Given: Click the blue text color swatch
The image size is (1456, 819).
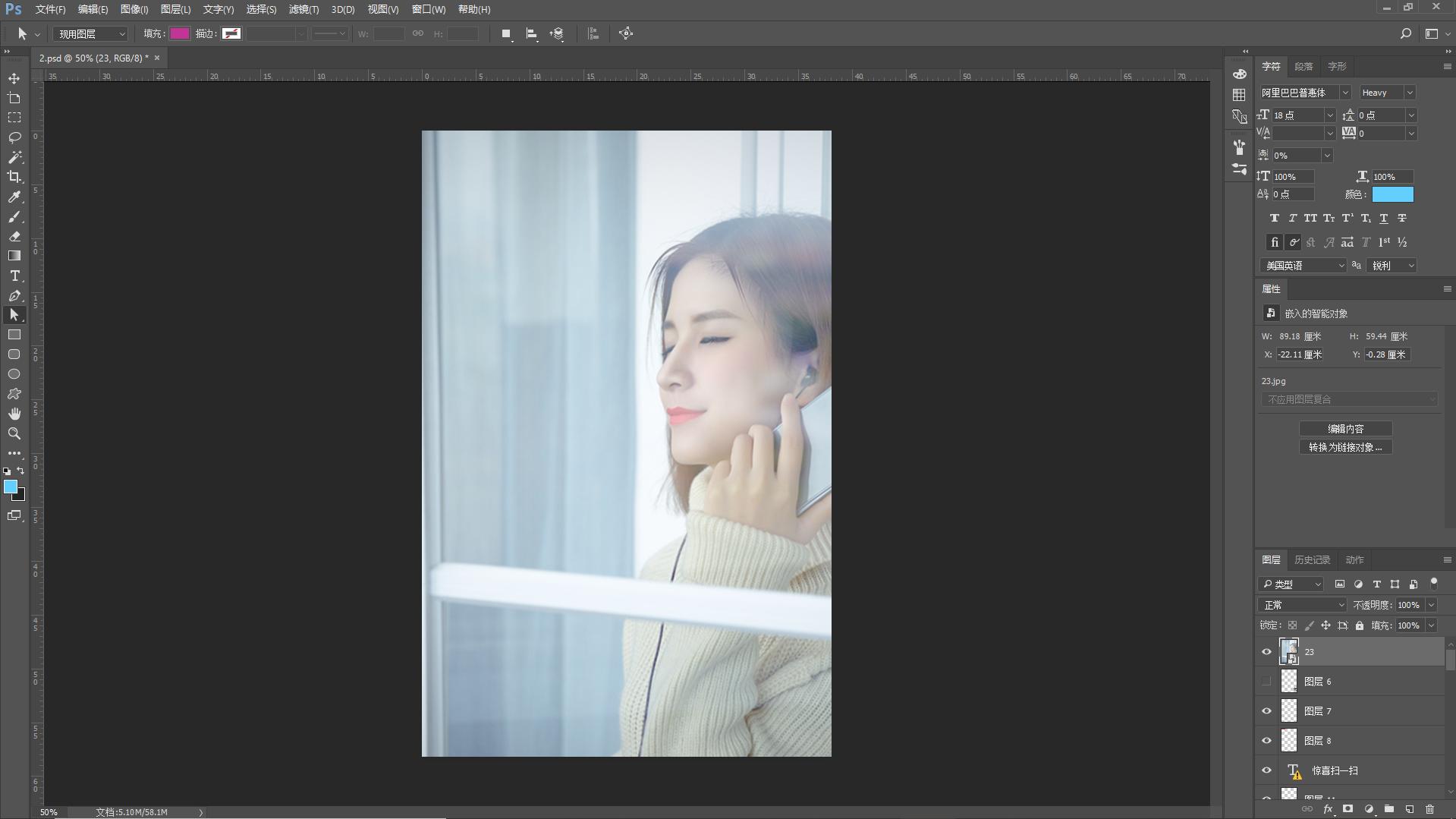Looking at the screenshot, I should [x=1392, y=194].
